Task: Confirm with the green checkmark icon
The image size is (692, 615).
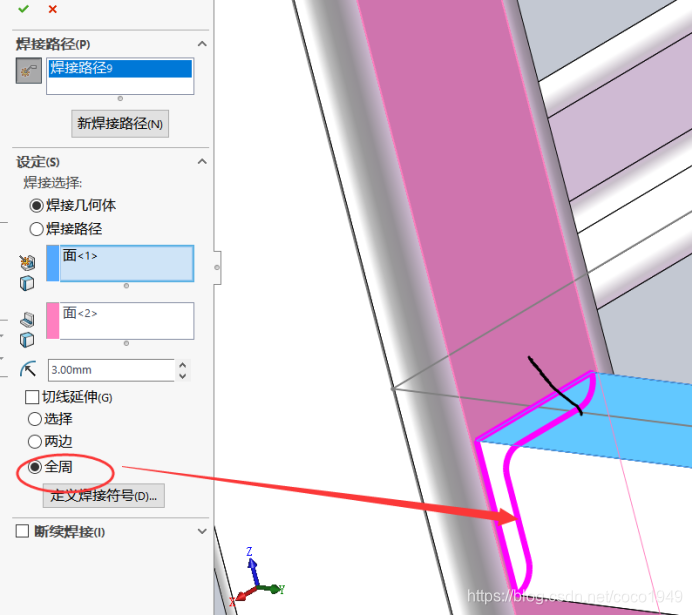Action: coord(23,9)
